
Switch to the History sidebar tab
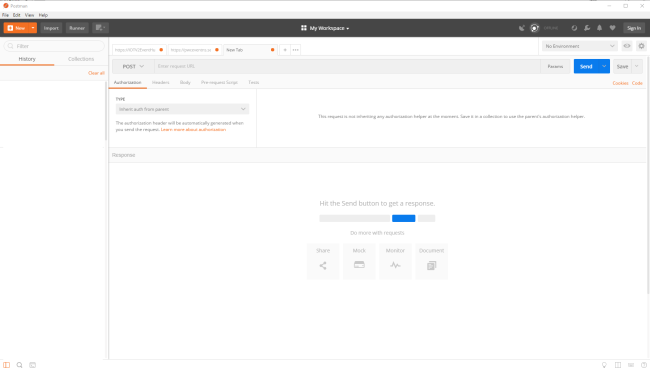[x=27, y=59]
